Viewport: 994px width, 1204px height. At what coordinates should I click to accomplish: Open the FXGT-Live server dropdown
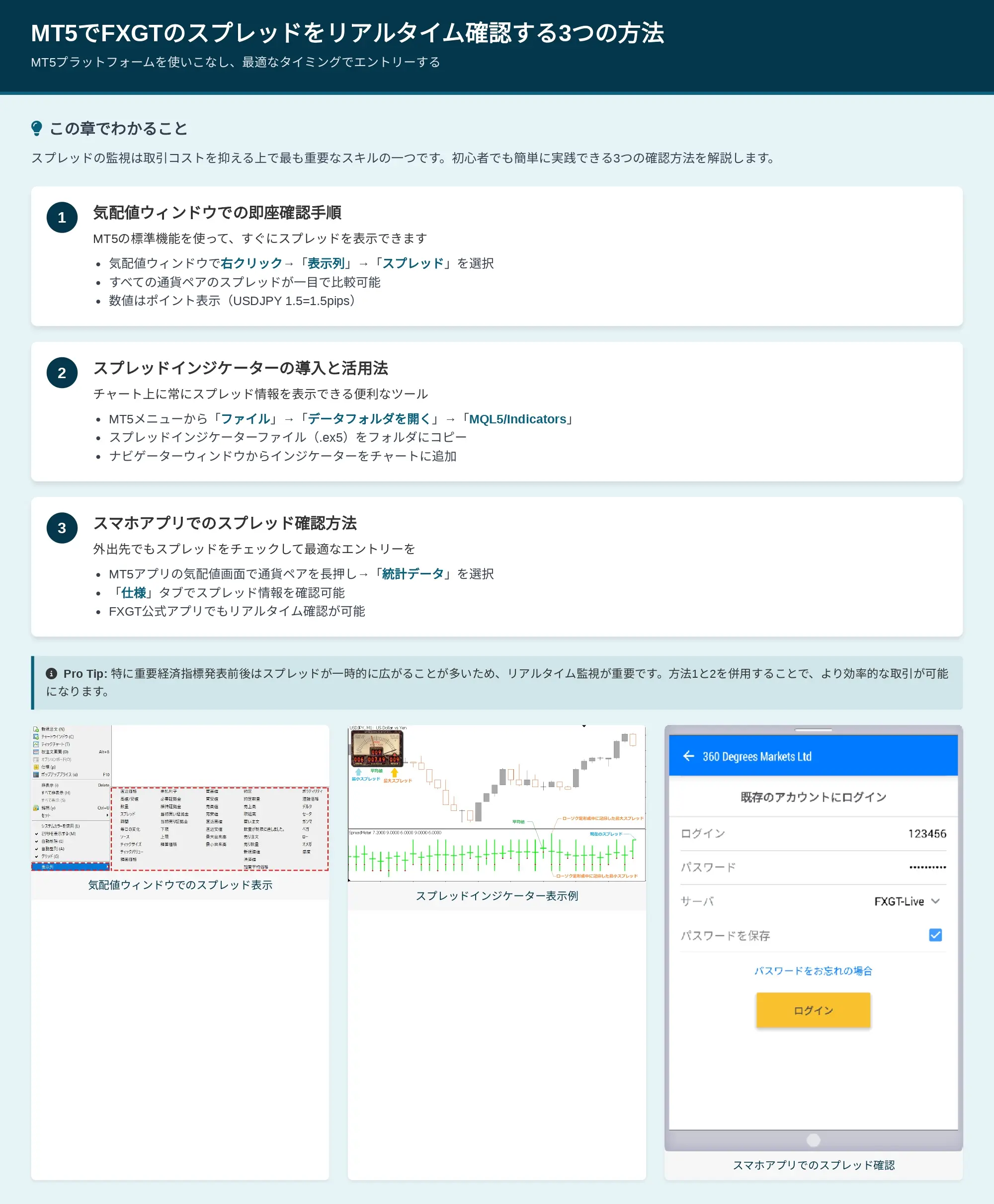pos(907,901)
